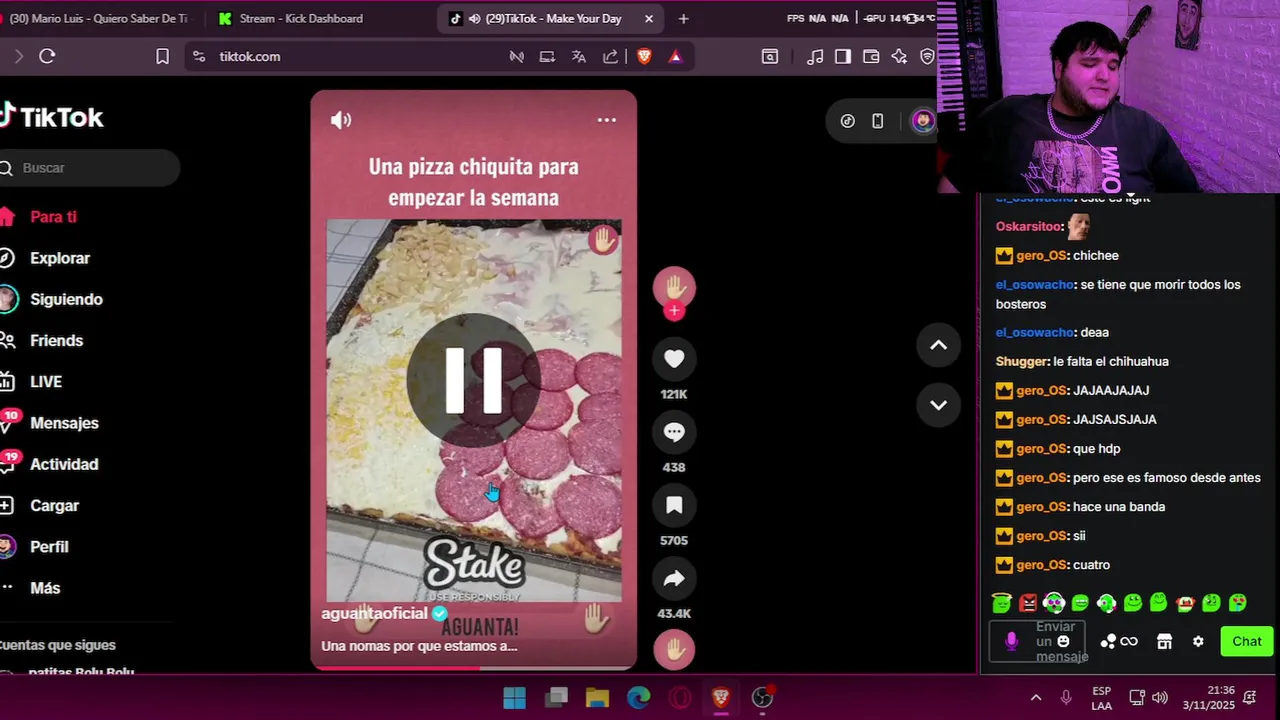The height and width of the screenshot is (720, 1280).
Task: Close the TikTok browser tab
Action: [649, 18]
